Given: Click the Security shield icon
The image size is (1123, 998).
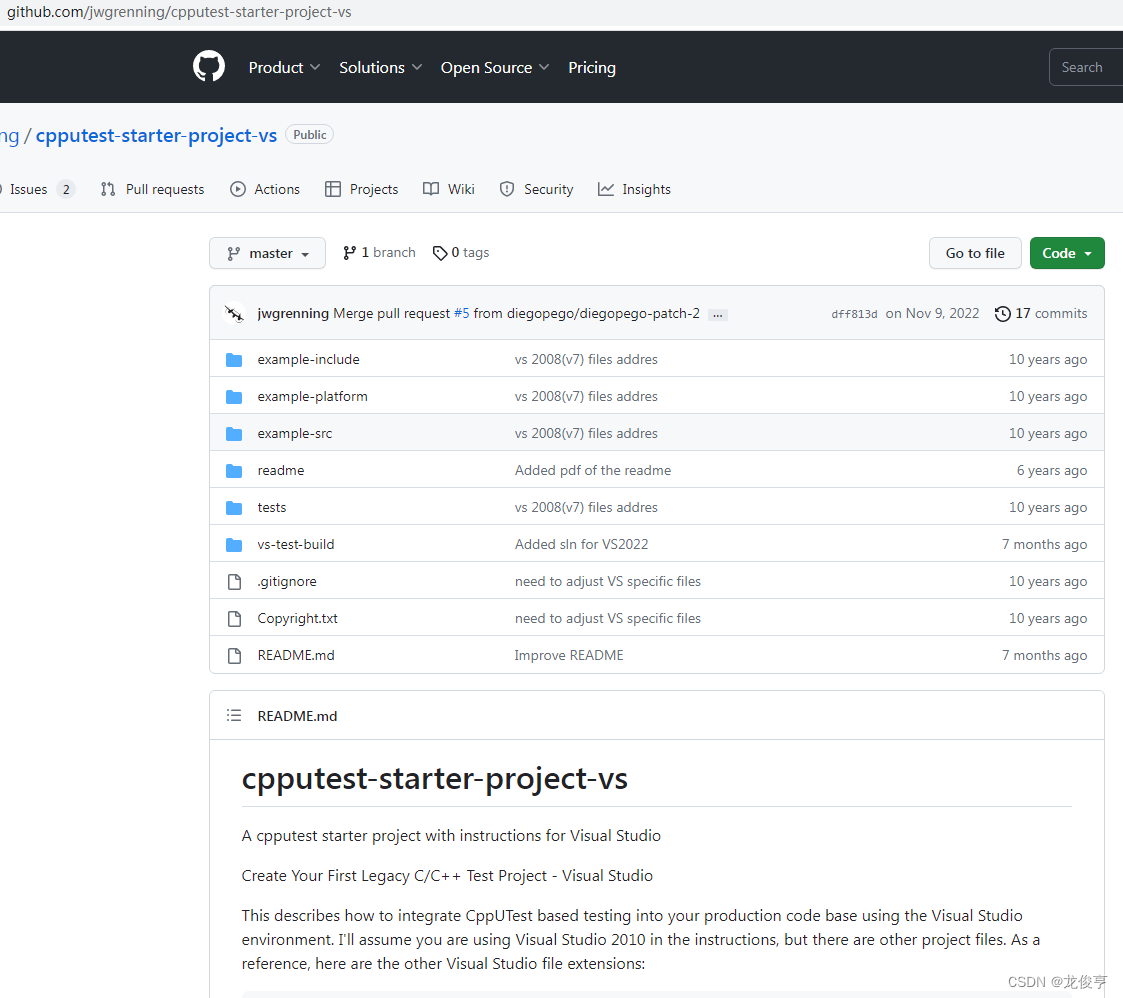Looking at the screenshot, I should click(x=507, y=189).
